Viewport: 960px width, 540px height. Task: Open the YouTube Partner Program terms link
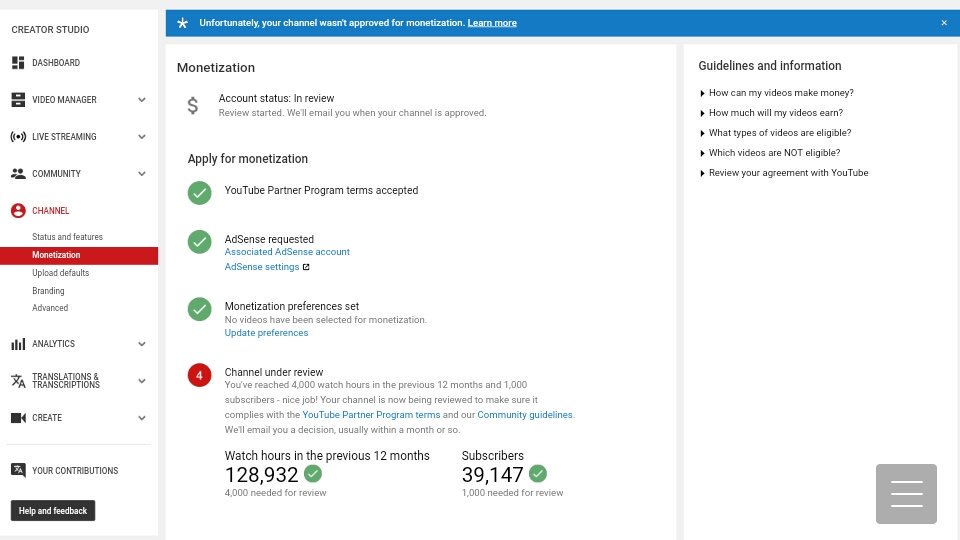coord(371,415)
